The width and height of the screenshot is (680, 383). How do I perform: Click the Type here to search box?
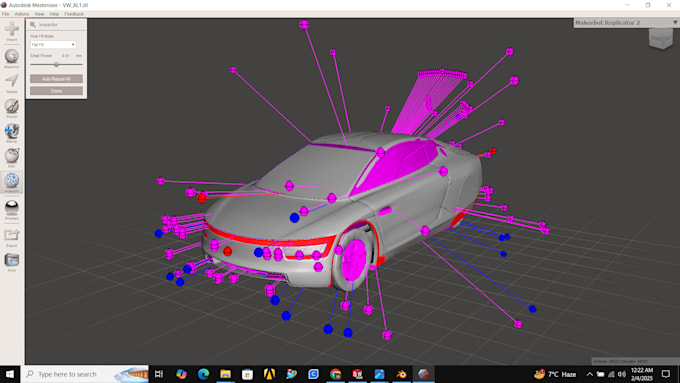coord(86,374)
